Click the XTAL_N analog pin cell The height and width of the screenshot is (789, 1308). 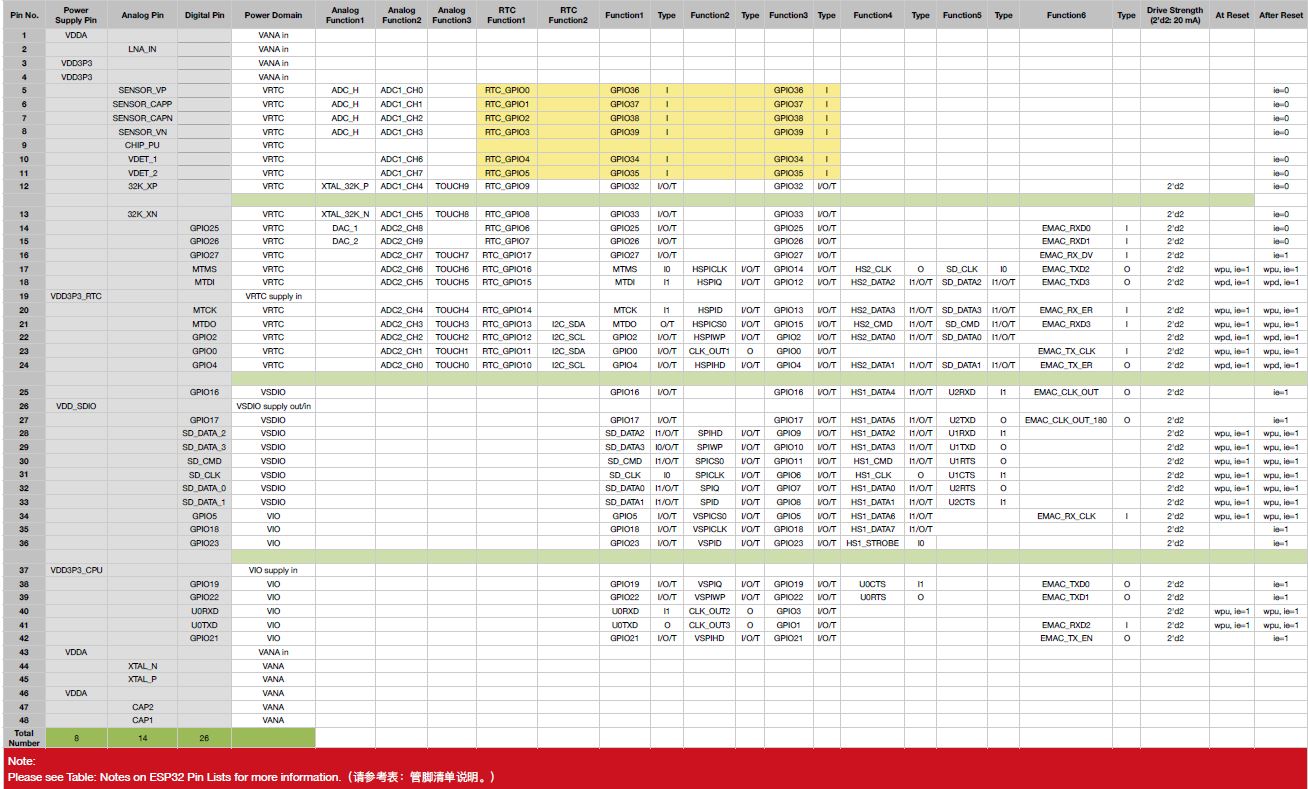[x=142, y=666]
